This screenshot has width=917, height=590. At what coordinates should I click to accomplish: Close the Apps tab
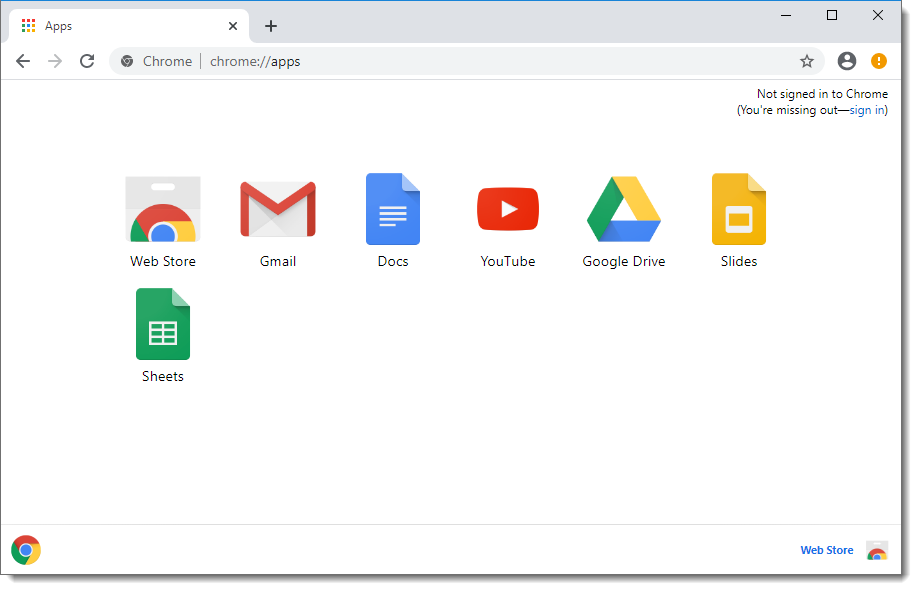click(233, 26)
